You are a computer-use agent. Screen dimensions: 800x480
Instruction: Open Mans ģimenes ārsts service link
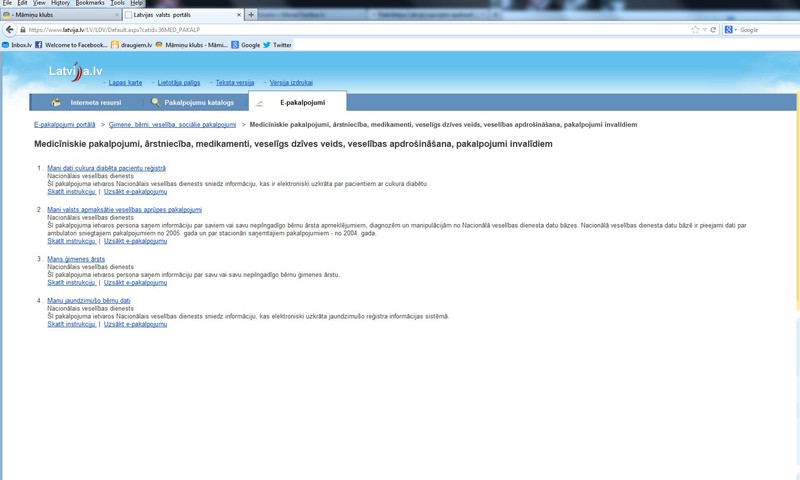[70, 259]
